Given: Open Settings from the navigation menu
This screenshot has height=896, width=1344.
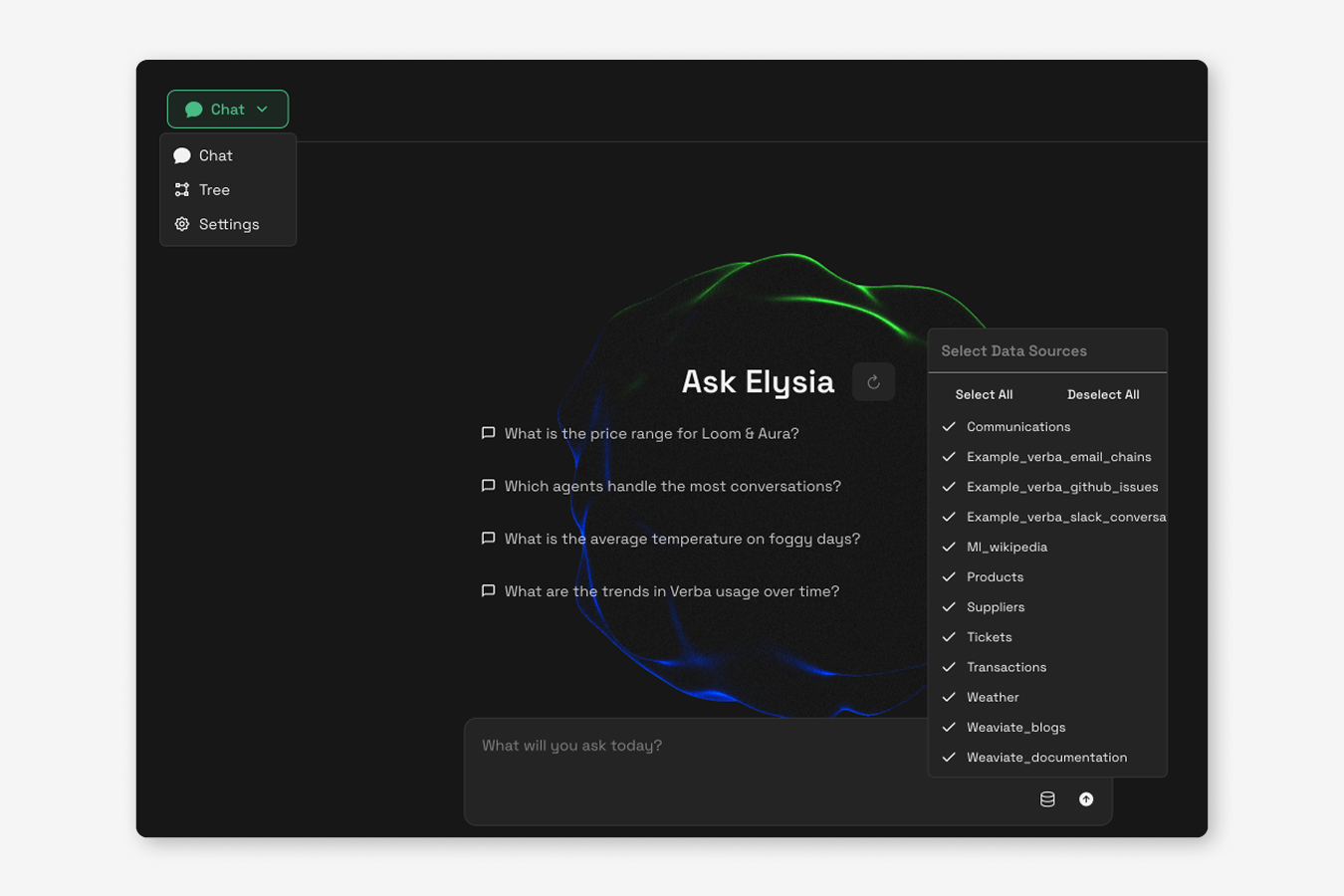Looking at the screenshot, I should [x=228, y=224].
